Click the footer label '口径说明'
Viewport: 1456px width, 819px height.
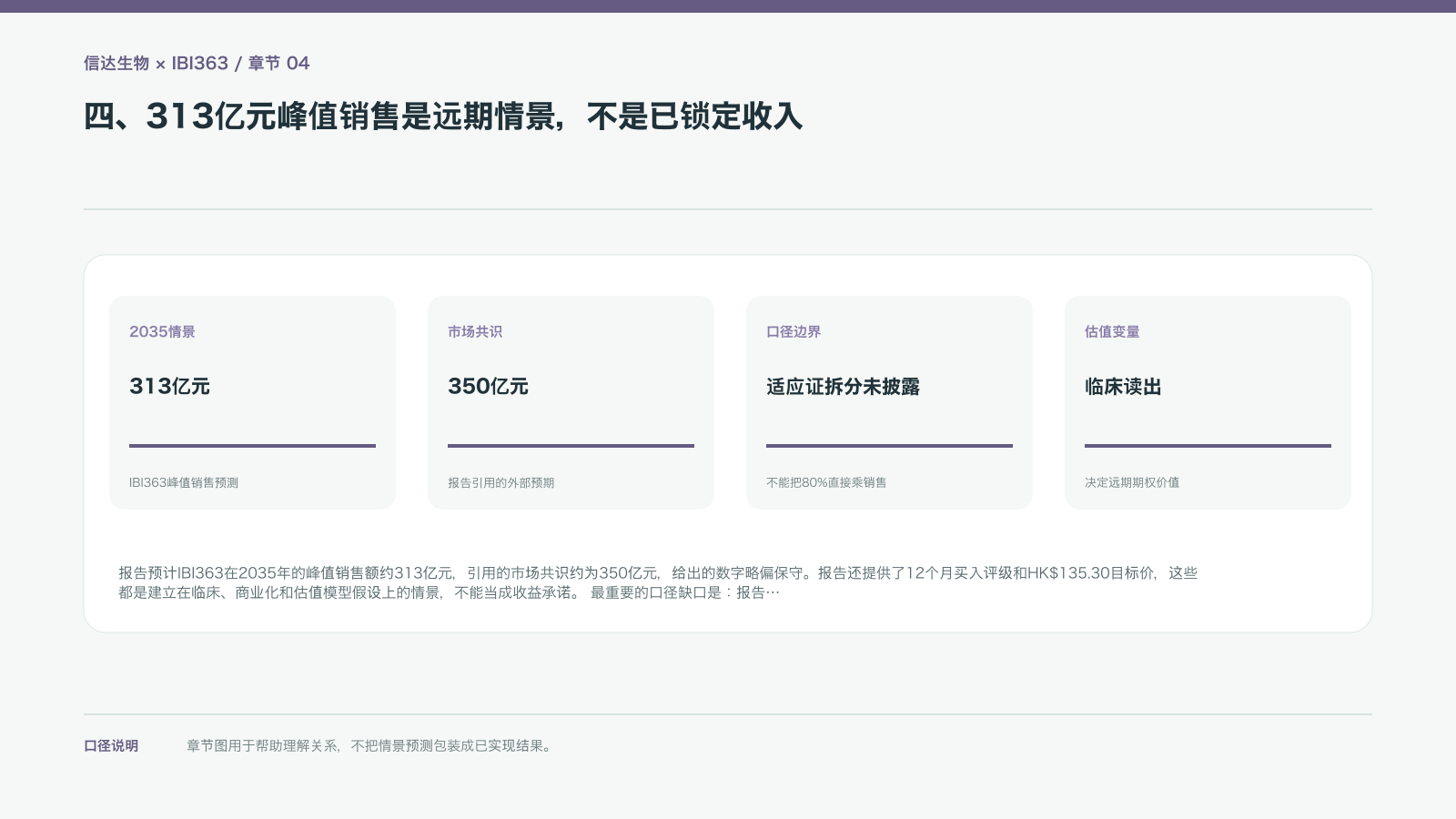click(x=111, y=745)
